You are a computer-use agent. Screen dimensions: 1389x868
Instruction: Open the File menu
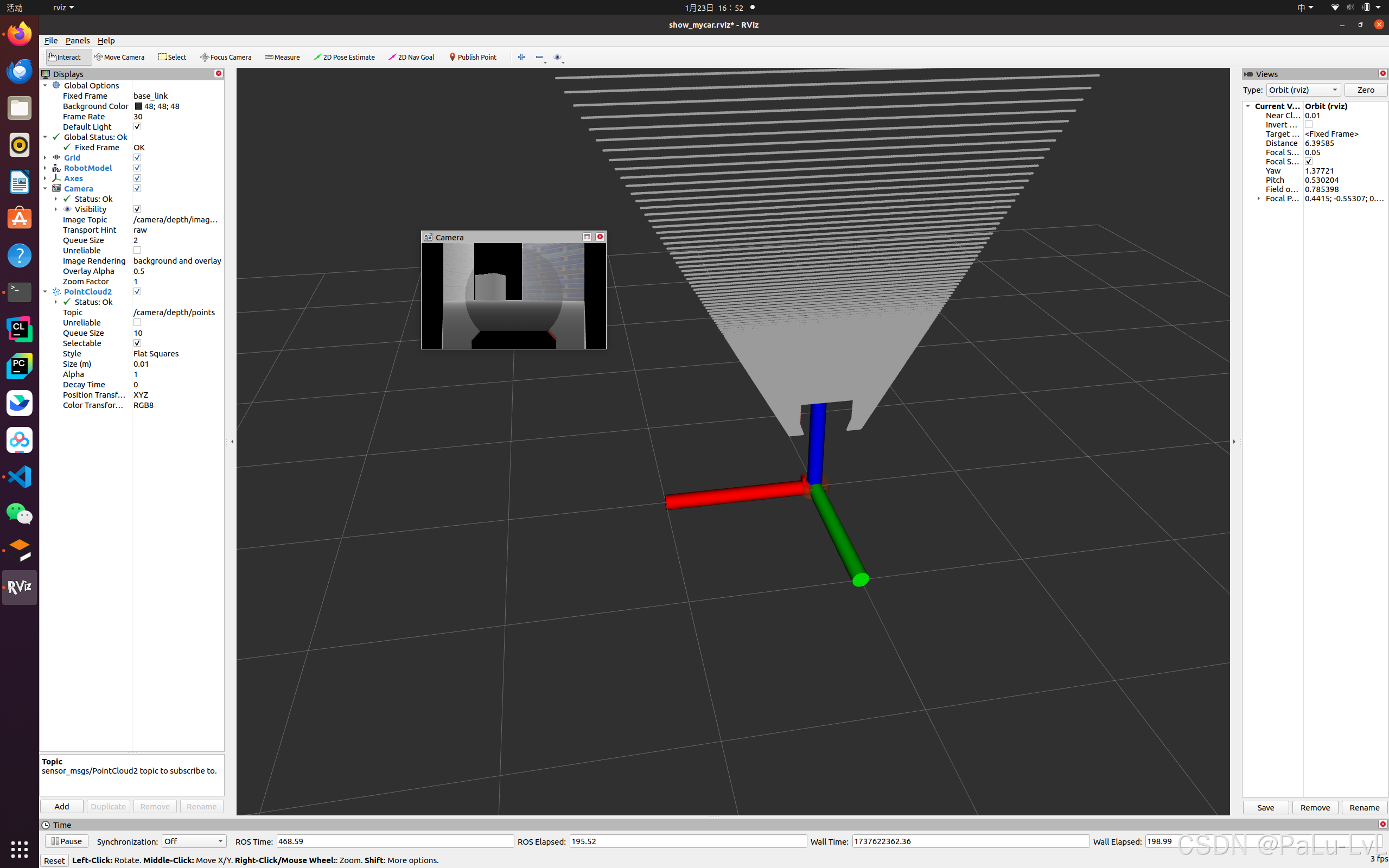[x=50, y=41]
